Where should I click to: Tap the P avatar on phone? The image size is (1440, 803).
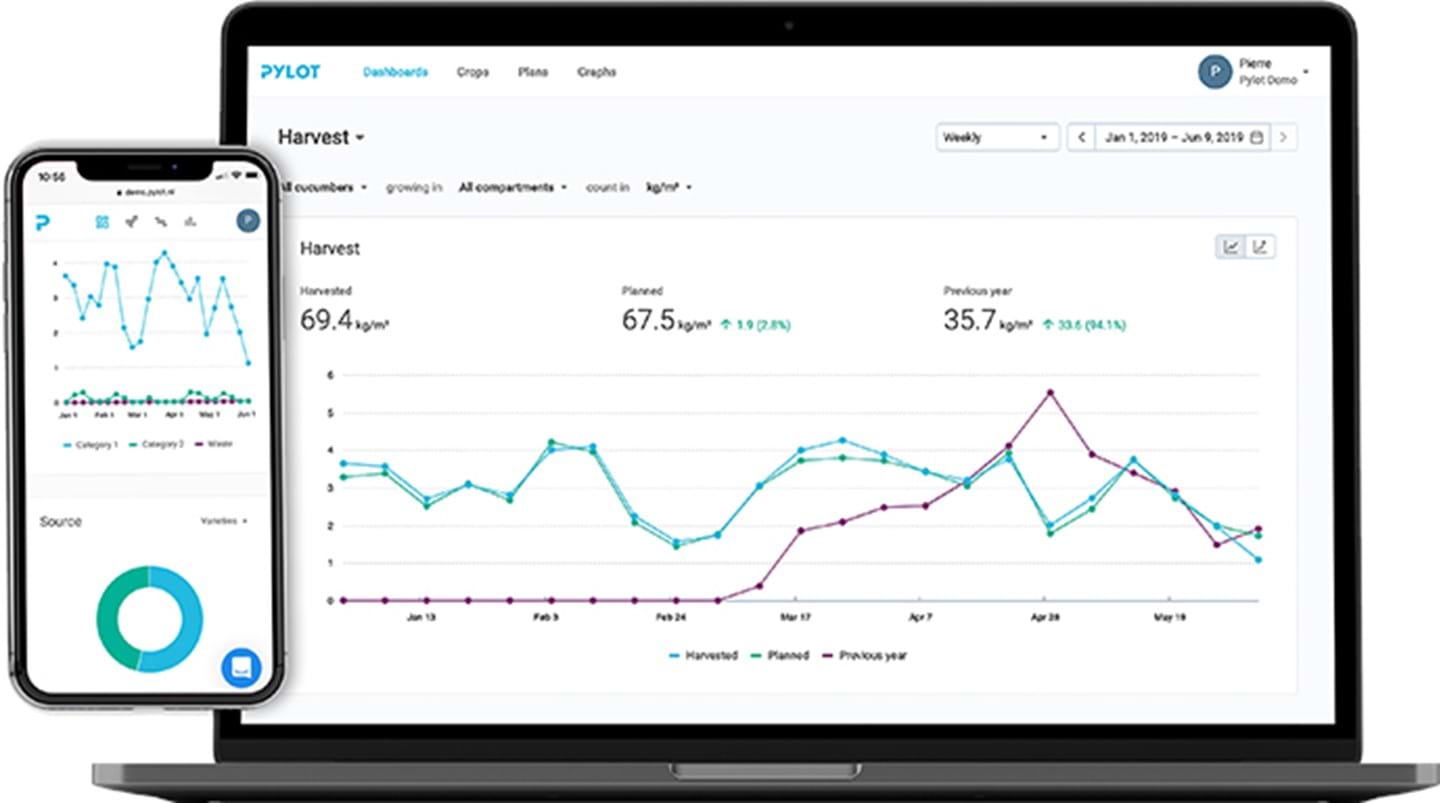point(248,221)
